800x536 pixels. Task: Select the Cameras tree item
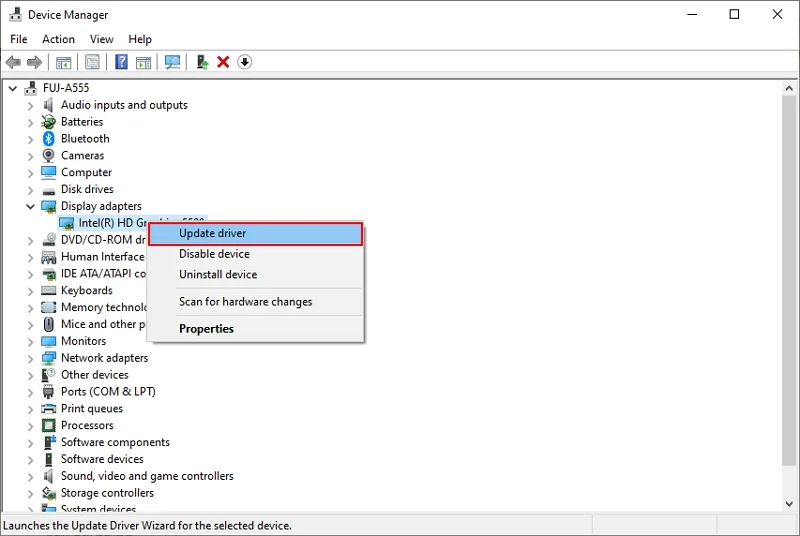[82, 156]
